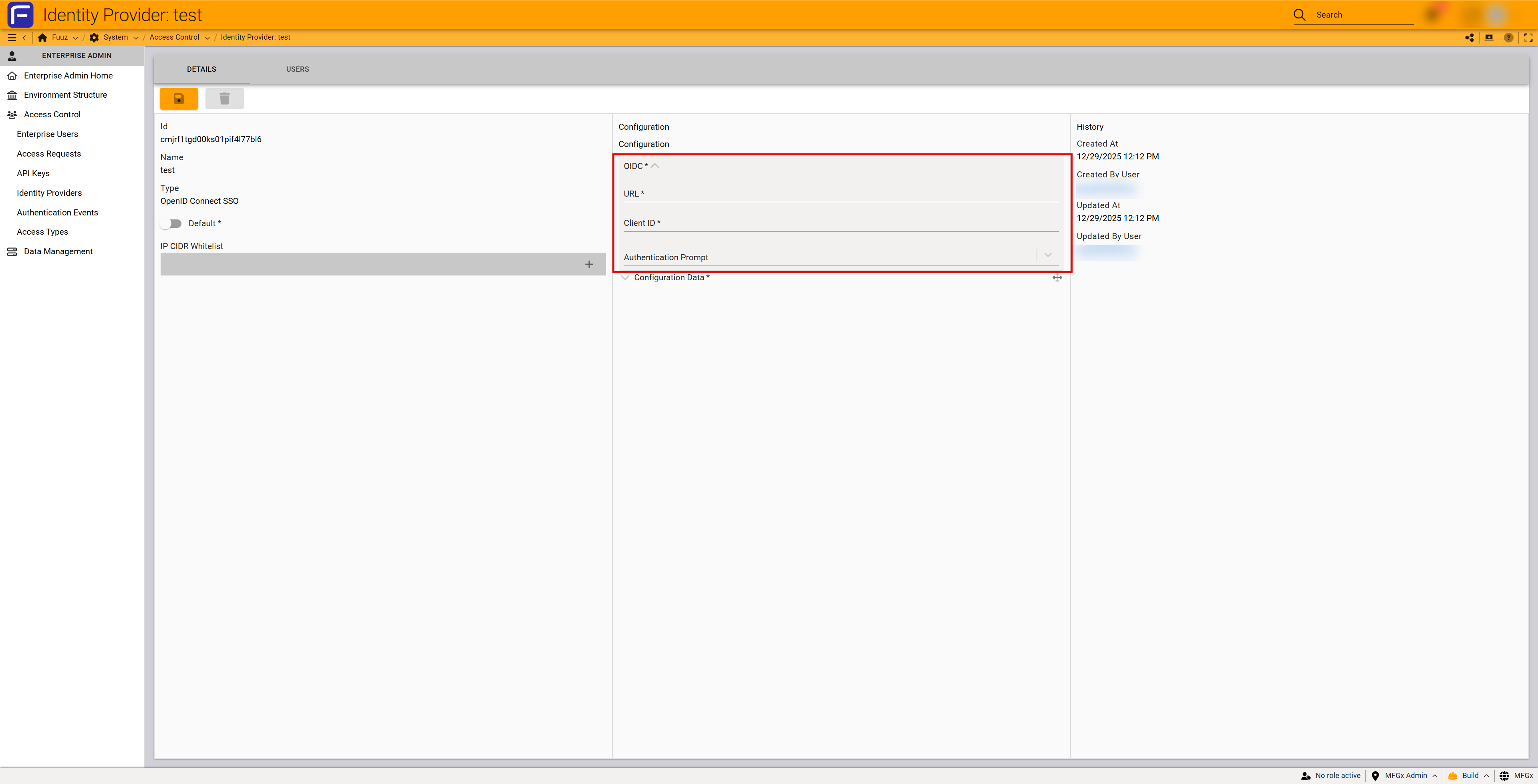Toggle the Default switch

[171, 223]
